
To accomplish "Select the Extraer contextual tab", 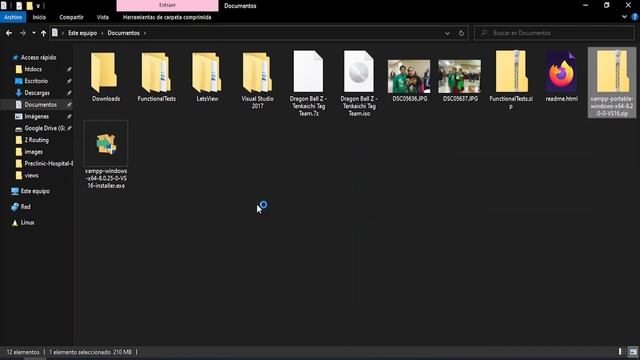I will click(x=167, y=5).
